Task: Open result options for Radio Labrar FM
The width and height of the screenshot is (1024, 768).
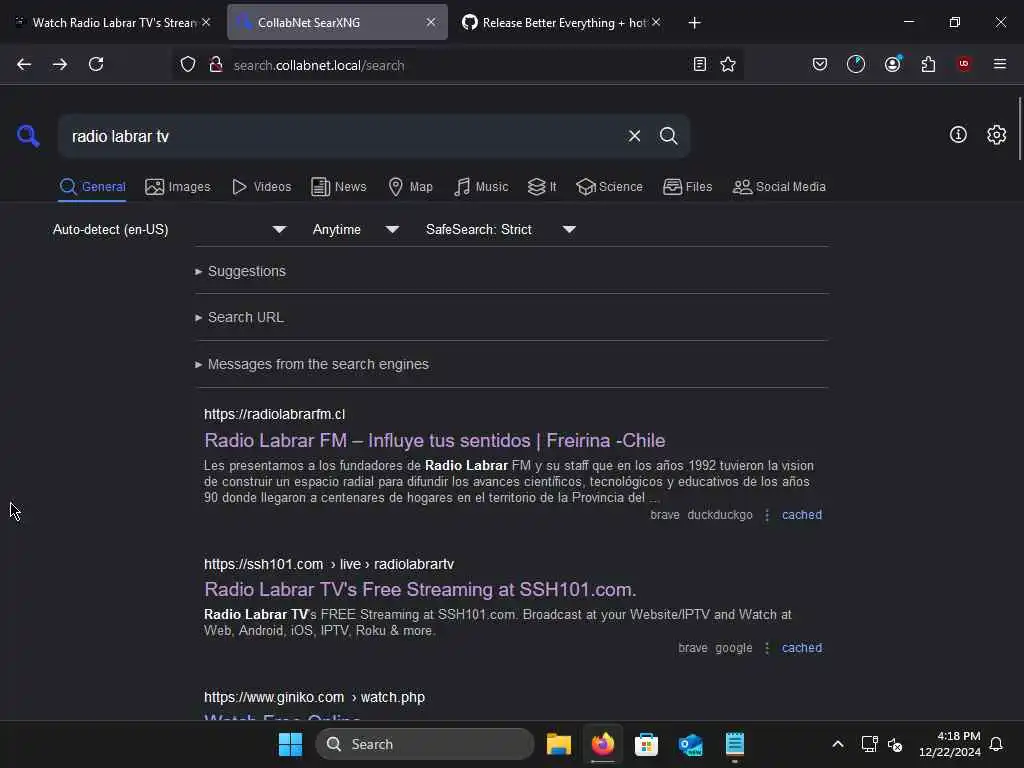Action: click(x=767, y=515)
